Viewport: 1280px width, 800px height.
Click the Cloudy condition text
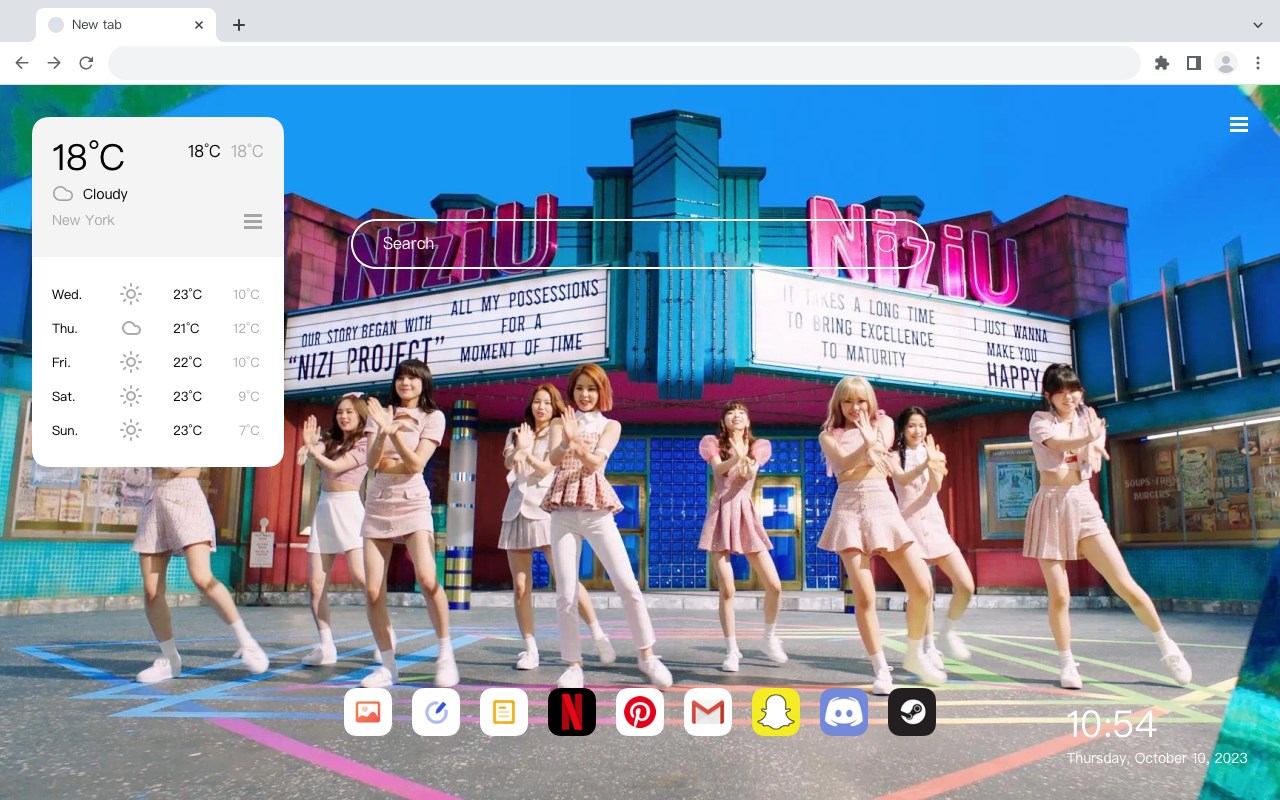coord(105,194)
